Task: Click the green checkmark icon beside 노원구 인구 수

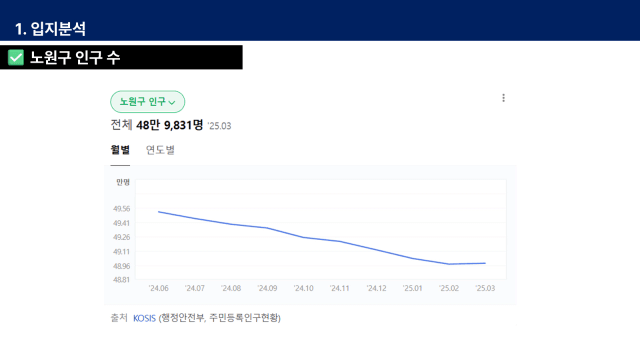Action: pyautogui.click(x=16, y=58)
